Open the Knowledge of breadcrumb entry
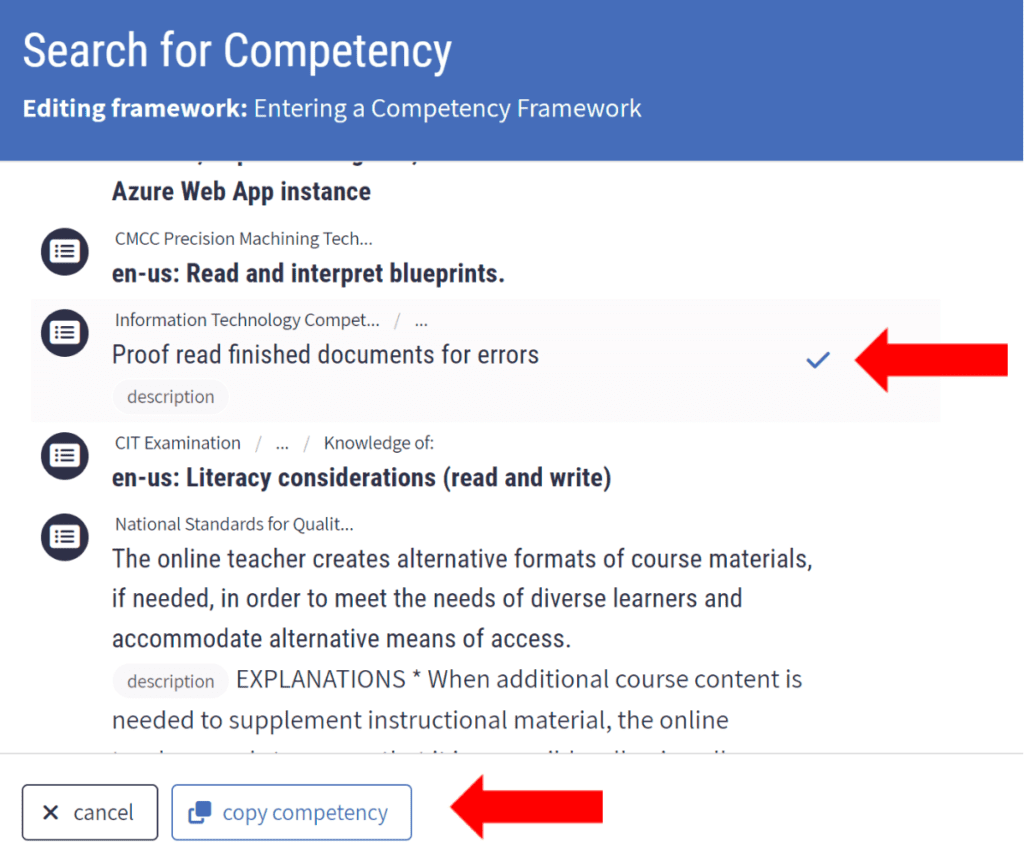 (378, 443)
